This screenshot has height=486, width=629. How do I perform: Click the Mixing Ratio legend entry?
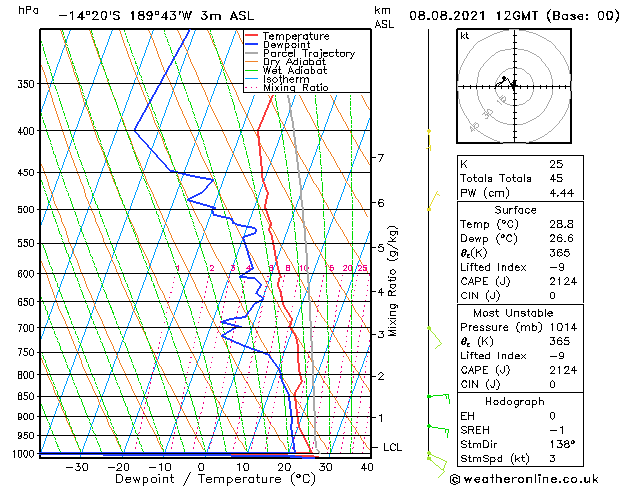click(287, 87)
